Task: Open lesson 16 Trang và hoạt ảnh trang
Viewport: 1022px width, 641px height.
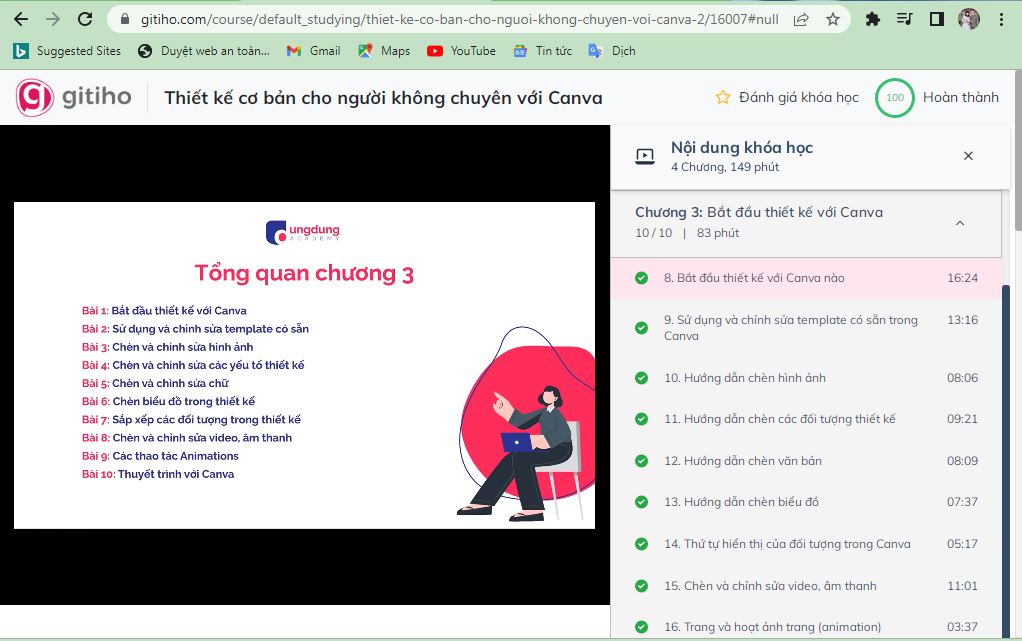Action: [806, 627]
